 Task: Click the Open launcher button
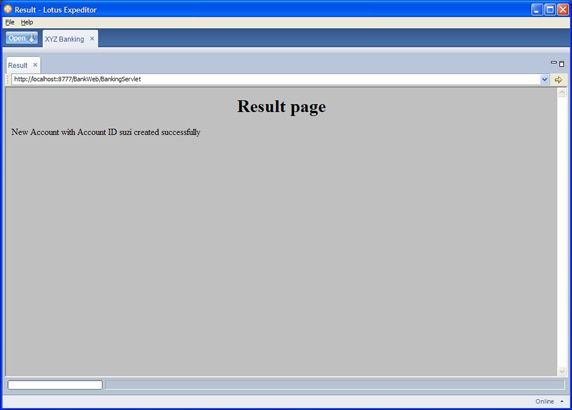point(22,38)
